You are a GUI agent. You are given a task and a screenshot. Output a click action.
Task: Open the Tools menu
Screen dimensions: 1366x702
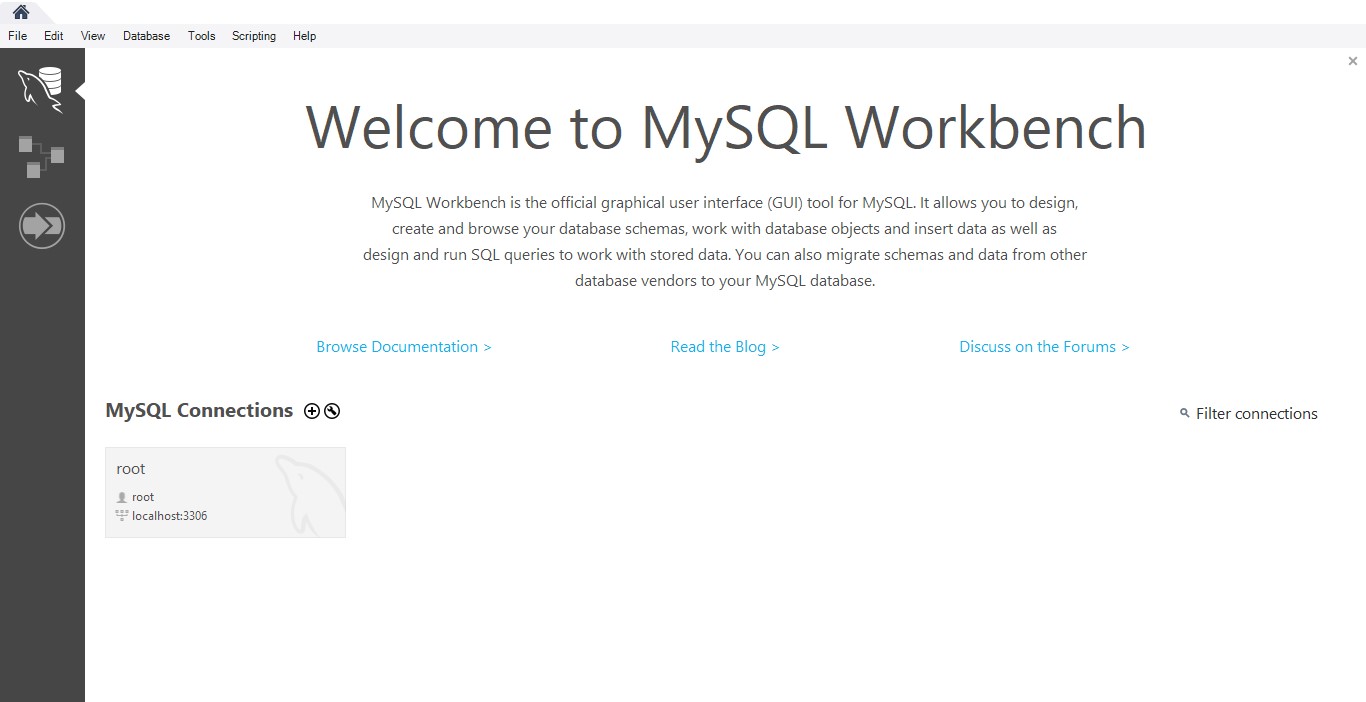pos(201,36)
